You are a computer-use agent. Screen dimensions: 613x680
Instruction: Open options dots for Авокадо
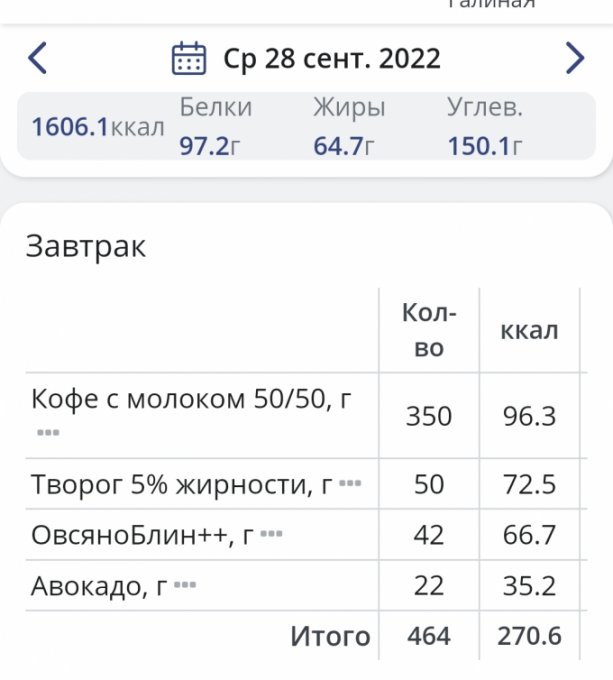(185, 586)
